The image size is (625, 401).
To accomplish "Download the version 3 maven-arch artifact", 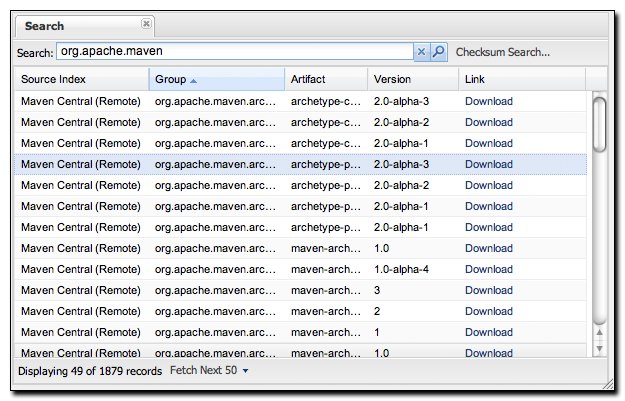I will [488, 290].
